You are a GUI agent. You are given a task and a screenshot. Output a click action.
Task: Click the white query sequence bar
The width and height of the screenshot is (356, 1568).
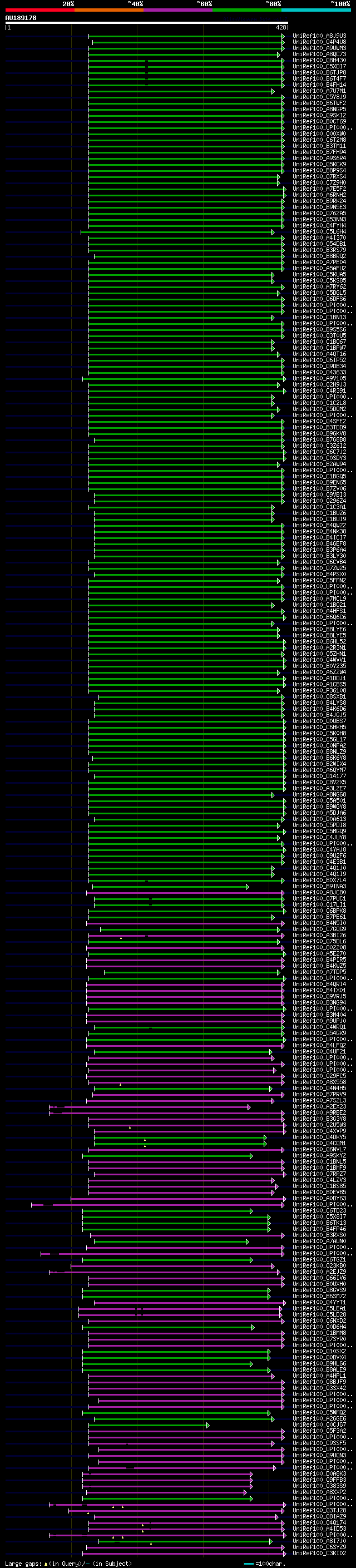(x=147, y=22)
